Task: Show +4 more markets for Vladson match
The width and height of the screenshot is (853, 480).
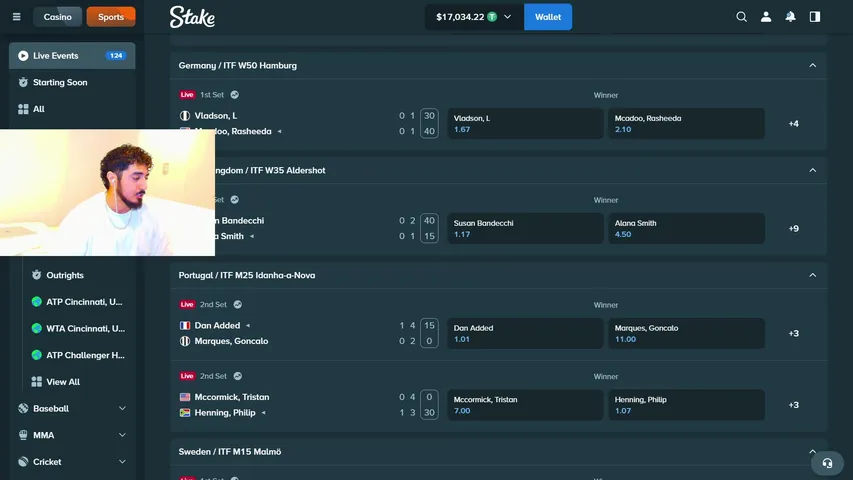Action: click(794, 124)
